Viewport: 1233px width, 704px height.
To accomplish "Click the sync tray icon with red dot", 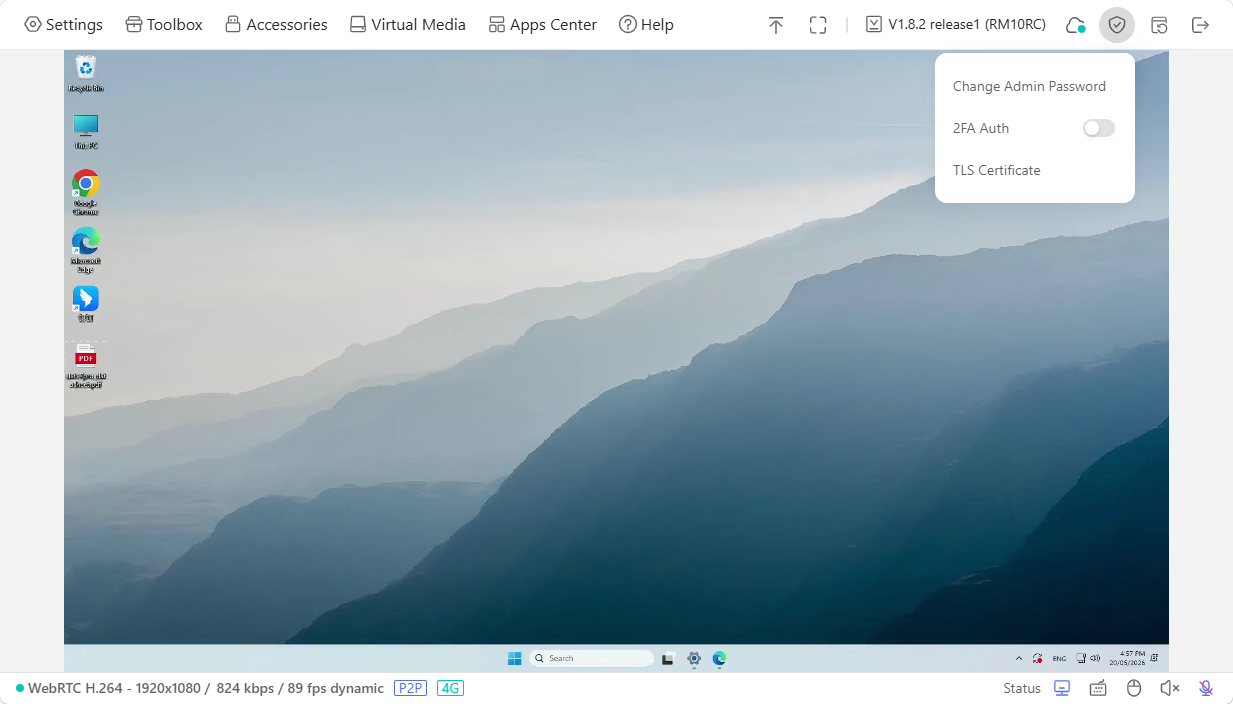I will pyautogui.click(x=1038, y=658).
